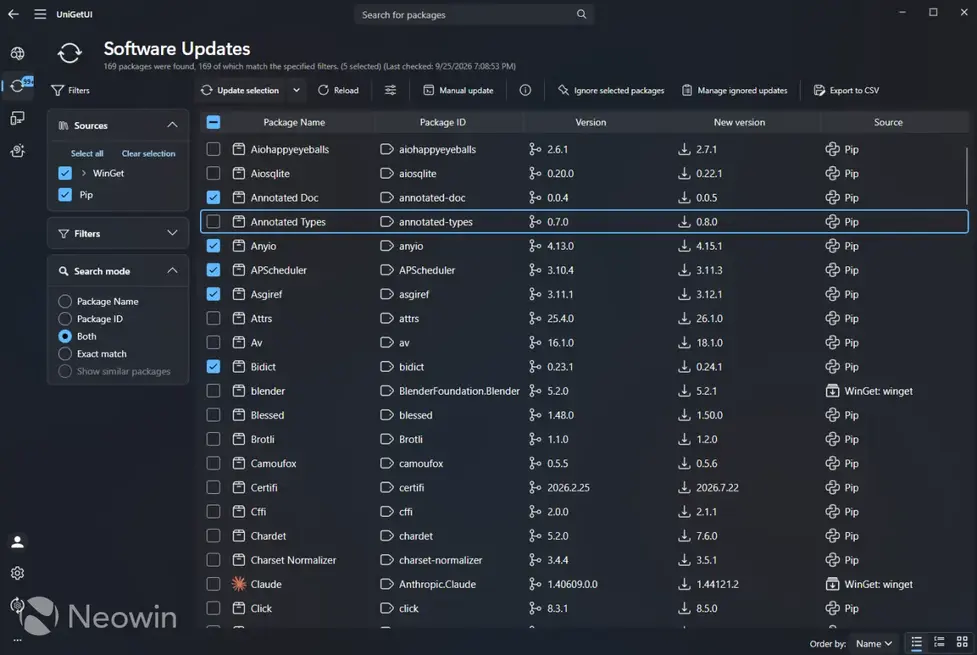Image resolution: width=977 pixels, height=655 pixels.
Task: Switch to the grid icons view
Action: point(962,643)
